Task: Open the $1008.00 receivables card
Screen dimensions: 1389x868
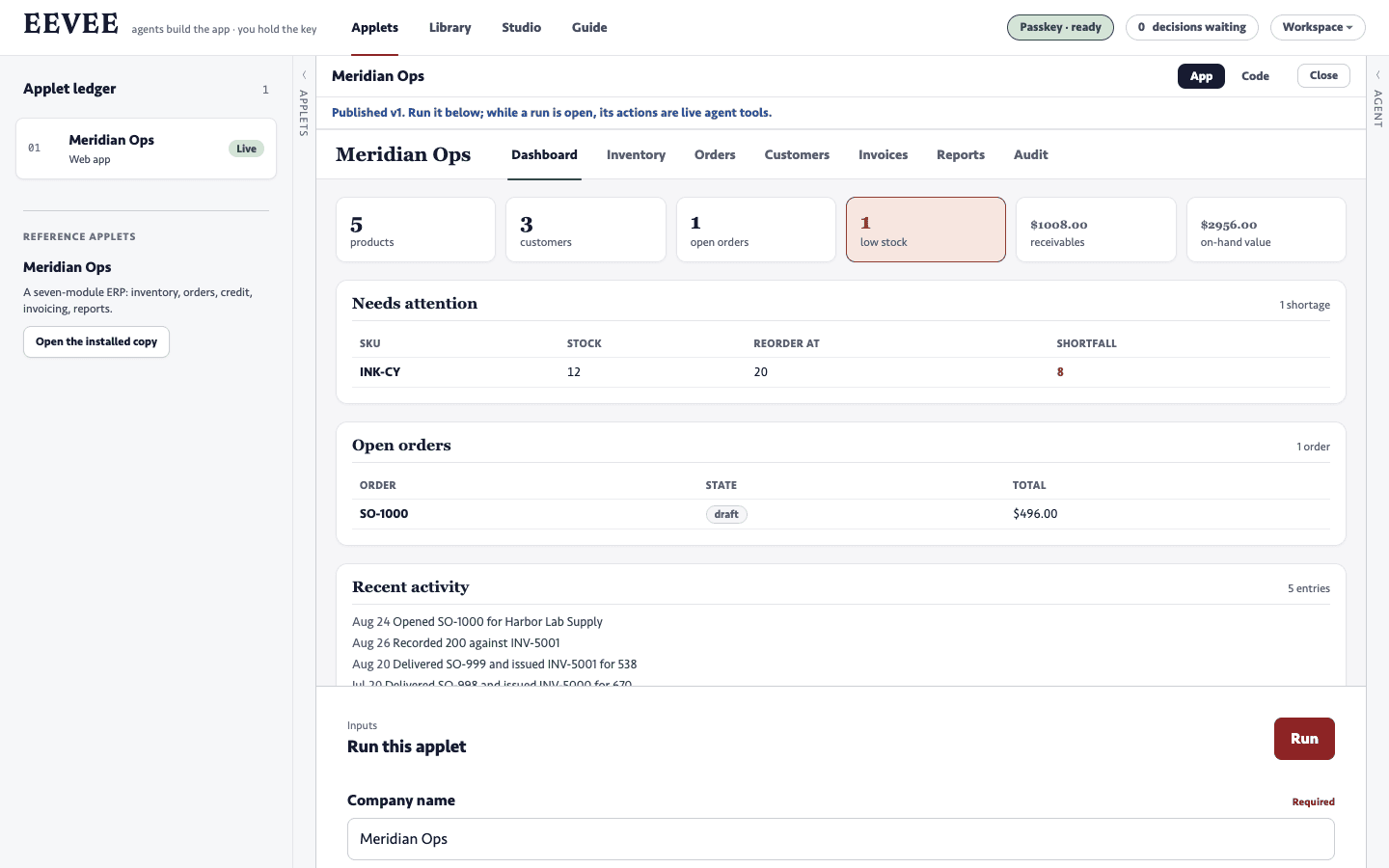Action: (x=1096, y=230)
